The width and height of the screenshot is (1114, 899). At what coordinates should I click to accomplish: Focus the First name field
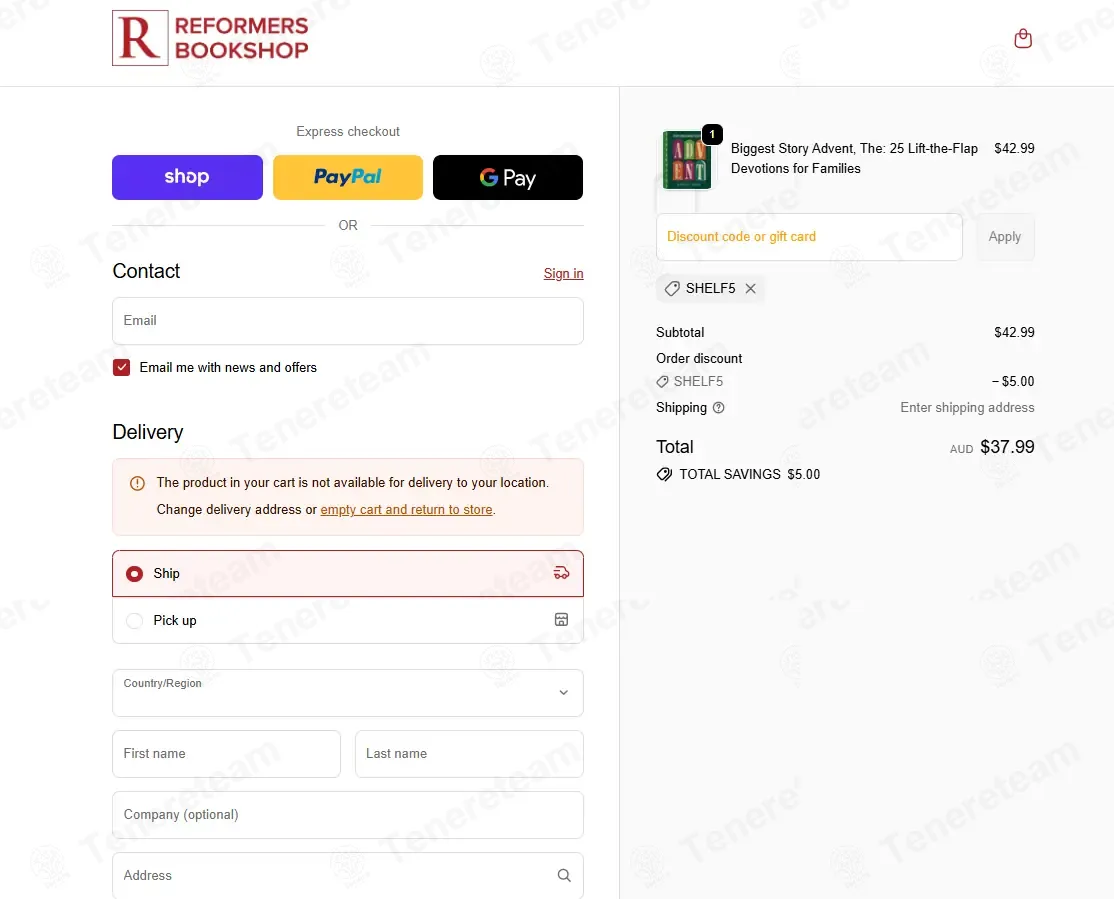point(226,754)
